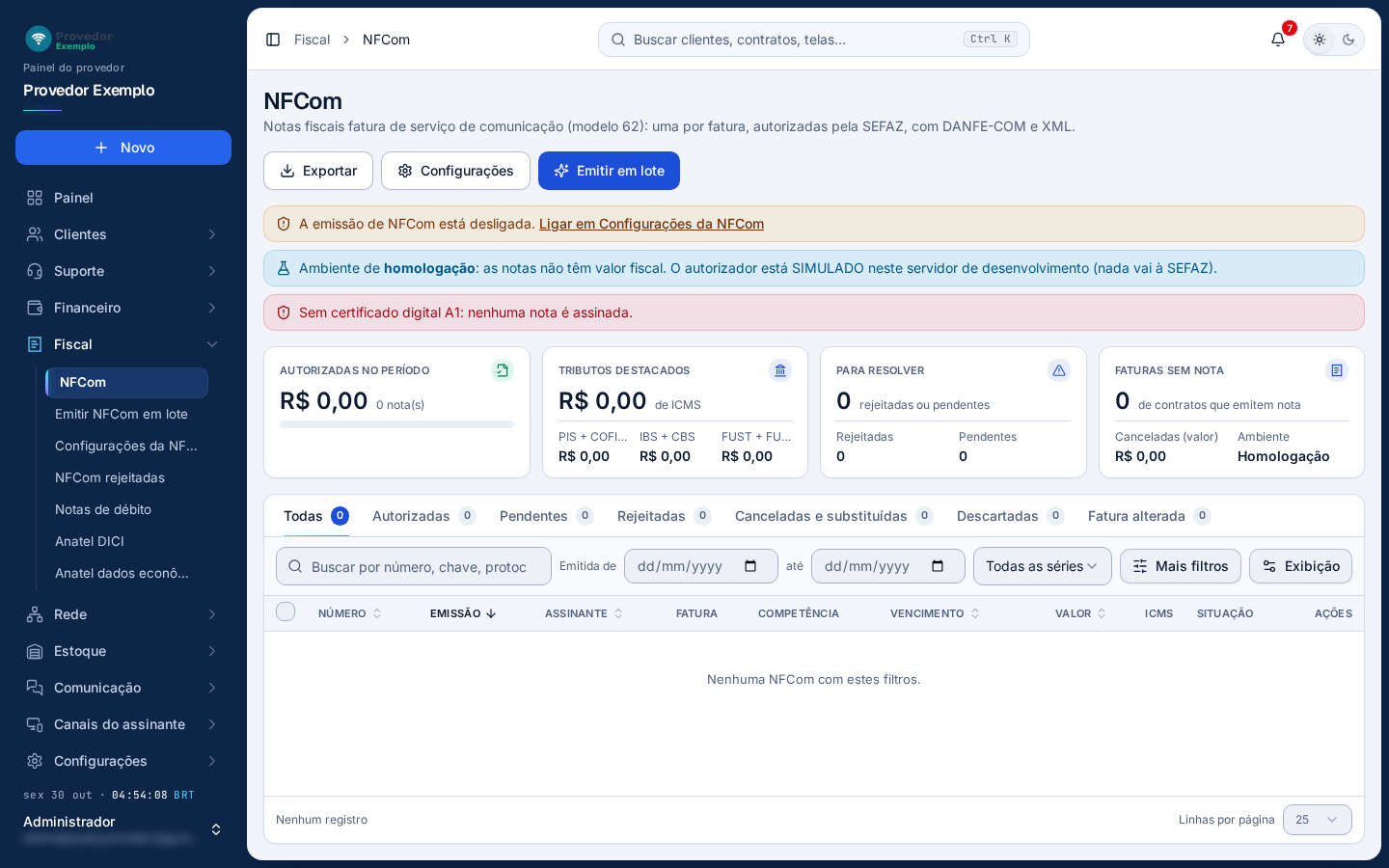Toggle the sidebar panel icon
The height and width of the screenshot is (868, 1389).
tap(273, 40)
